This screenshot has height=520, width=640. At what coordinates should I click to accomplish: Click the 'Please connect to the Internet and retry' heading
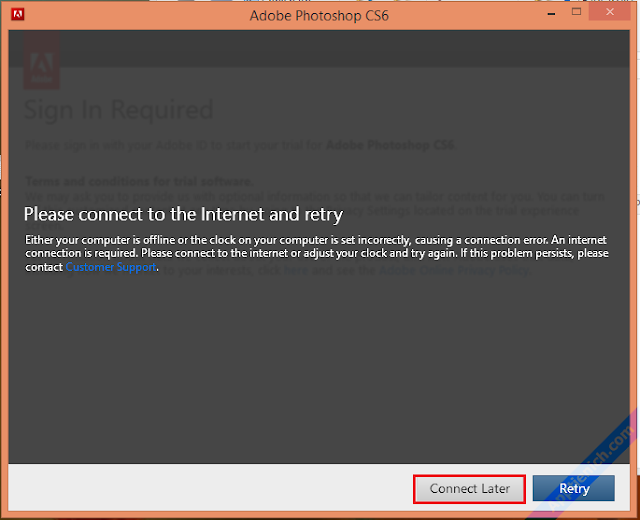pyautogui.click(x=183, y=214)
